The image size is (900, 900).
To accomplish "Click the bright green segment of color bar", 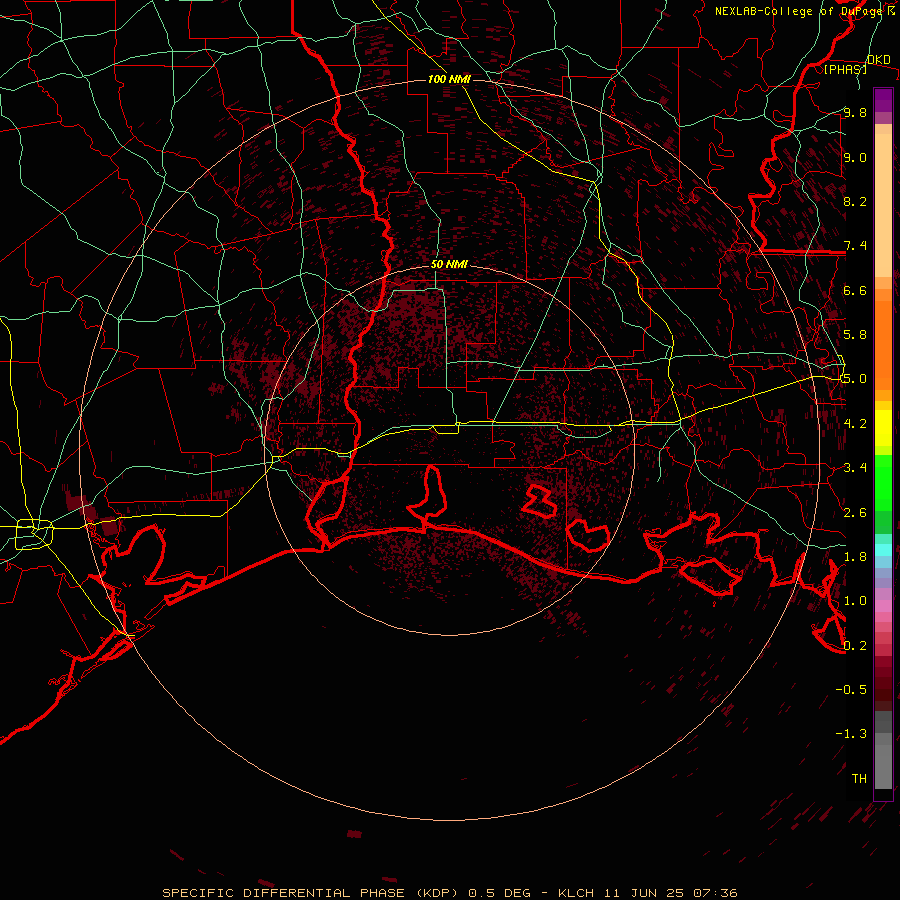I will pos(883,482).
